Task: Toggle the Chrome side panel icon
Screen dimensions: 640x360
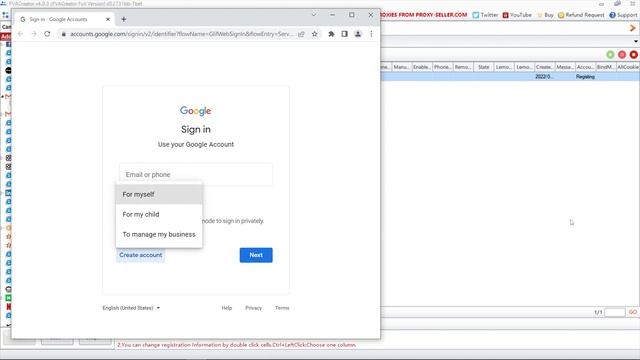Action: point(344,34)
